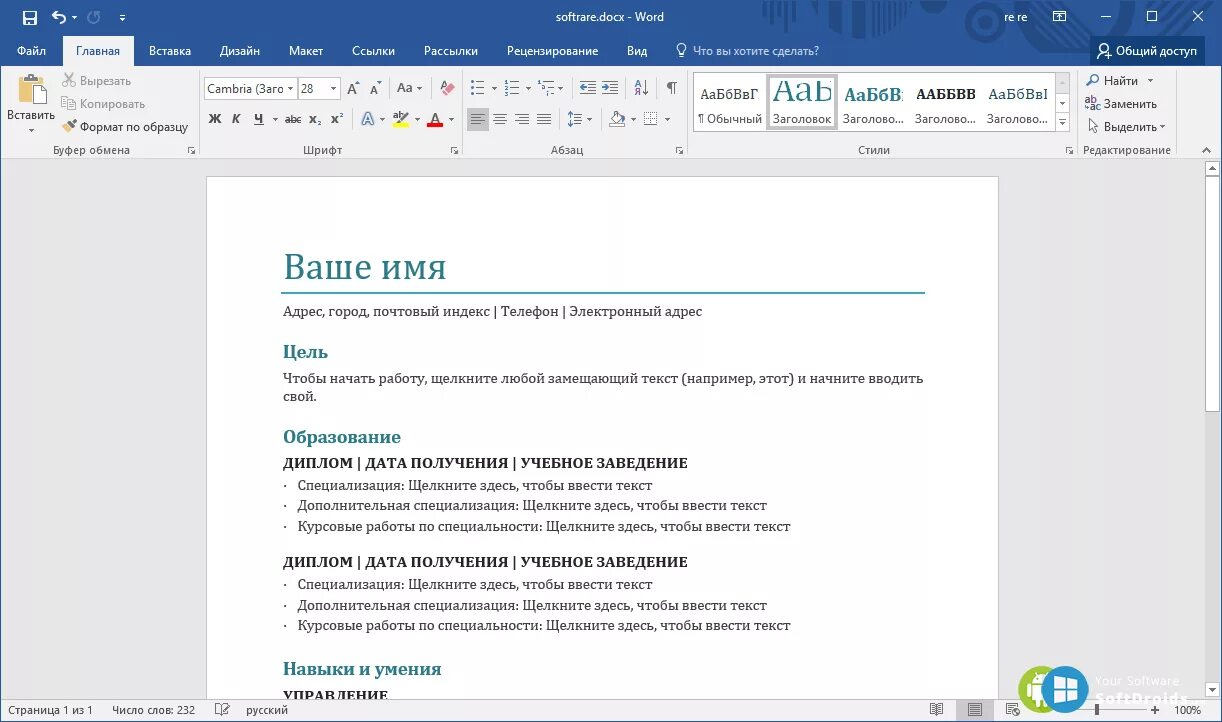Sort text with the A-Я sort icon
The height and width of the screenshot is (722, 1222).
641,88
